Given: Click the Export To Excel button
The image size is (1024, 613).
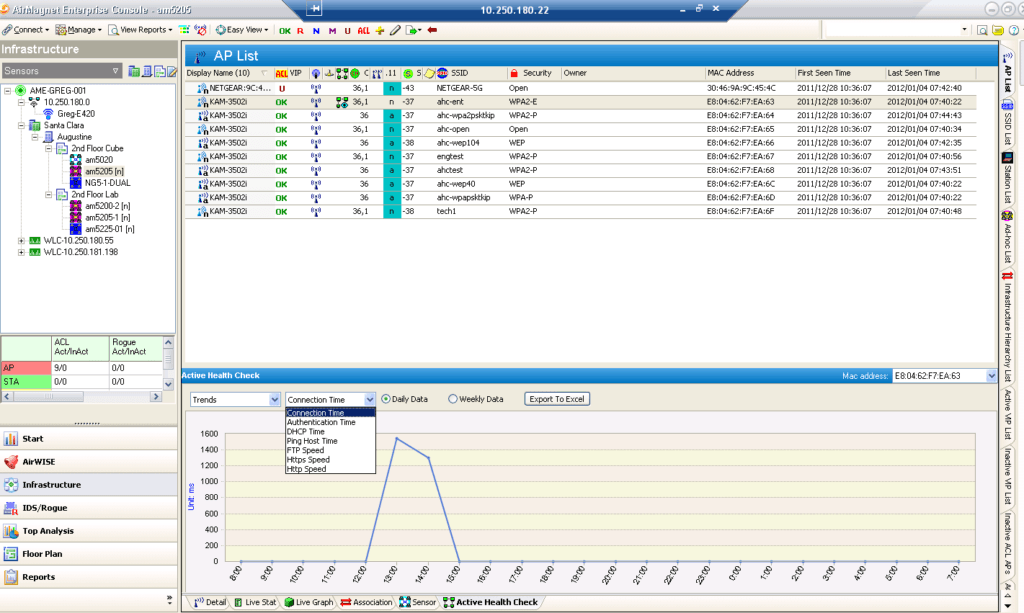Looking at the screenshot, I should (x=557, y=399).
